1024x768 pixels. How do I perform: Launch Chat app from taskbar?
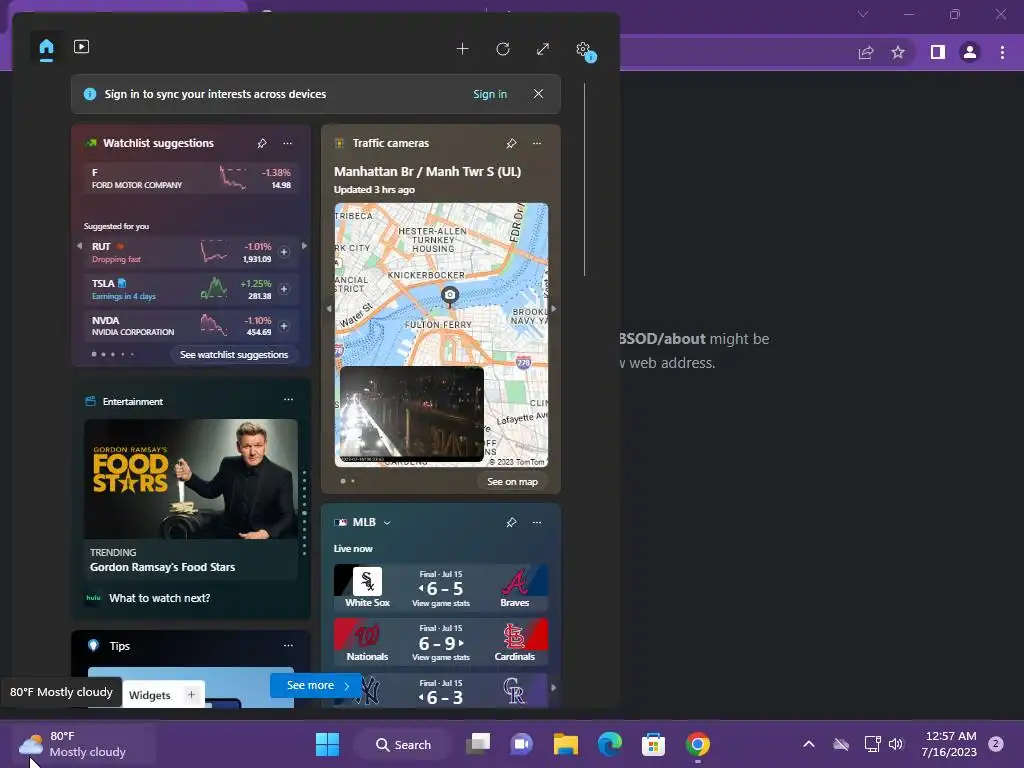pyautogui.click(x=522, y=744)
